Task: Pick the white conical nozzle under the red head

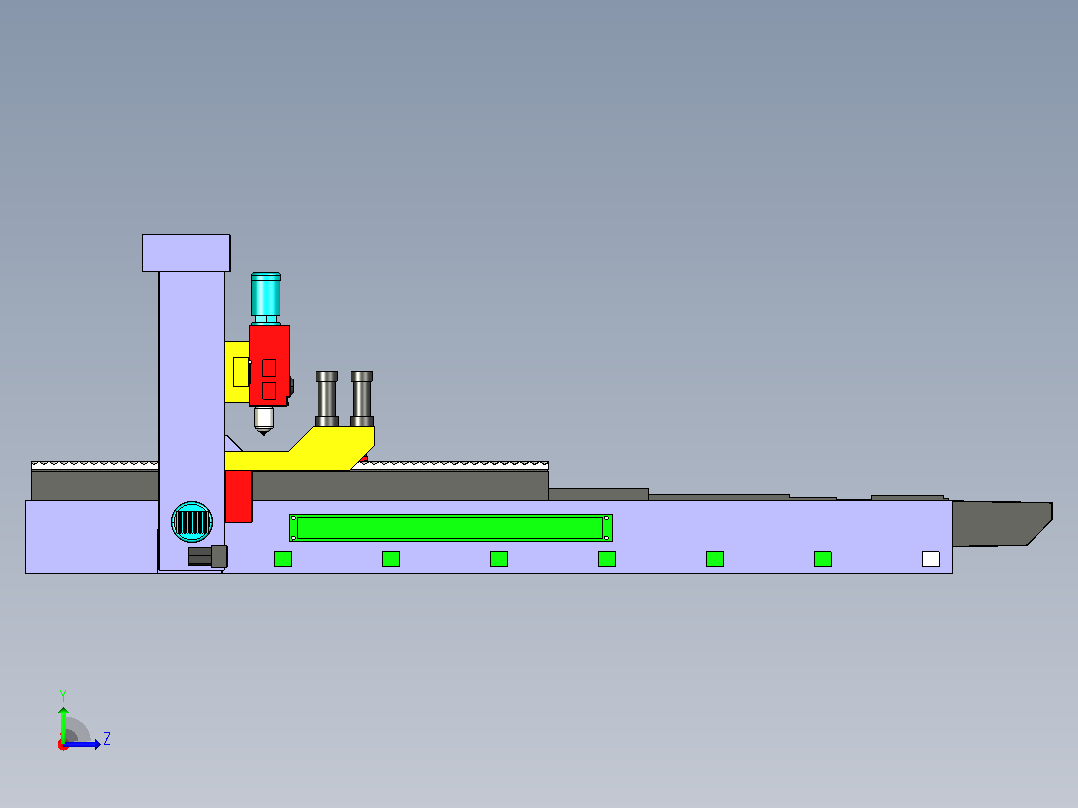Action: 263,421
